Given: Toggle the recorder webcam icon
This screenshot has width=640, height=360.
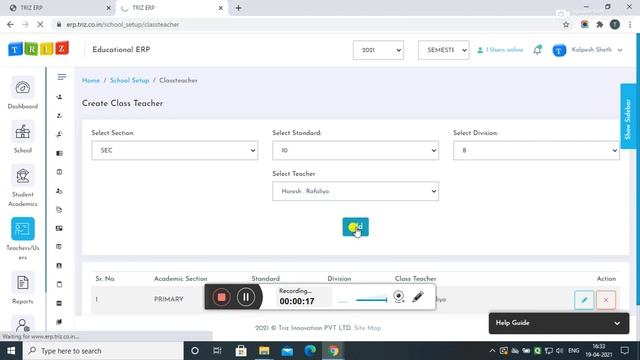Looking at the screenshot, I should pos(399,297).
